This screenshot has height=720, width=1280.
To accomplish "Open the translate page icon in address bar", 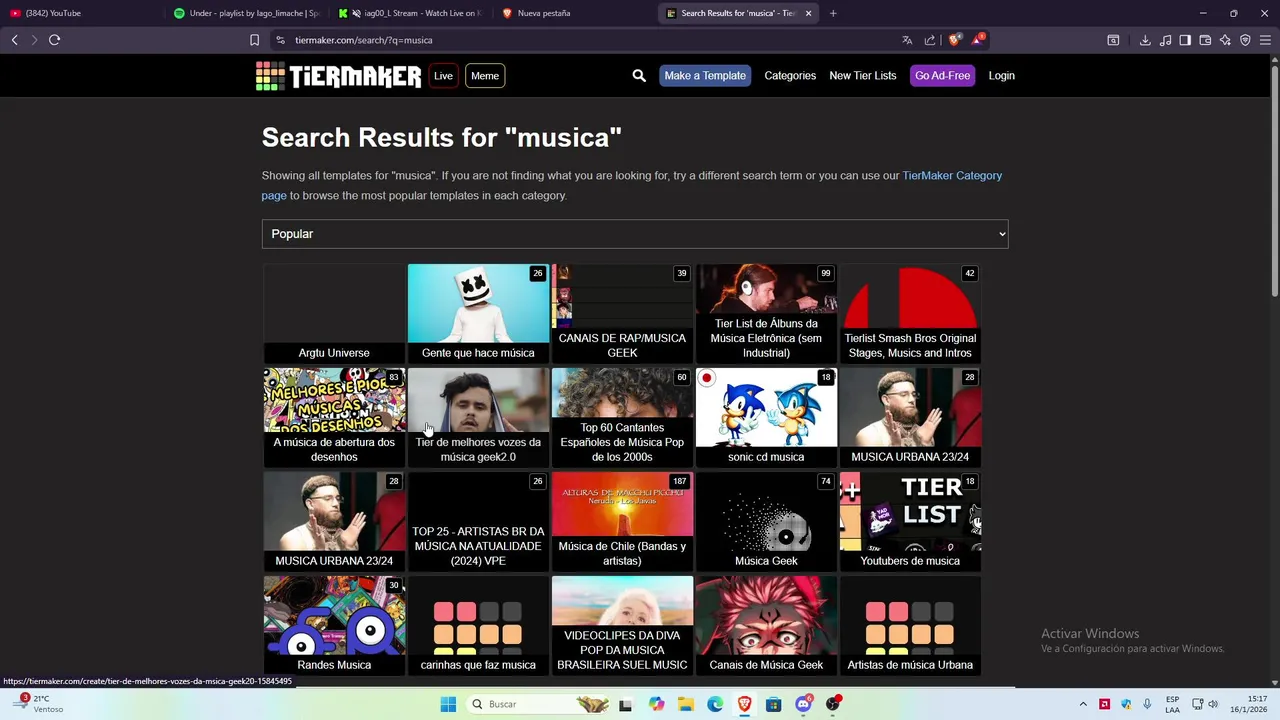I will [907, 40].
